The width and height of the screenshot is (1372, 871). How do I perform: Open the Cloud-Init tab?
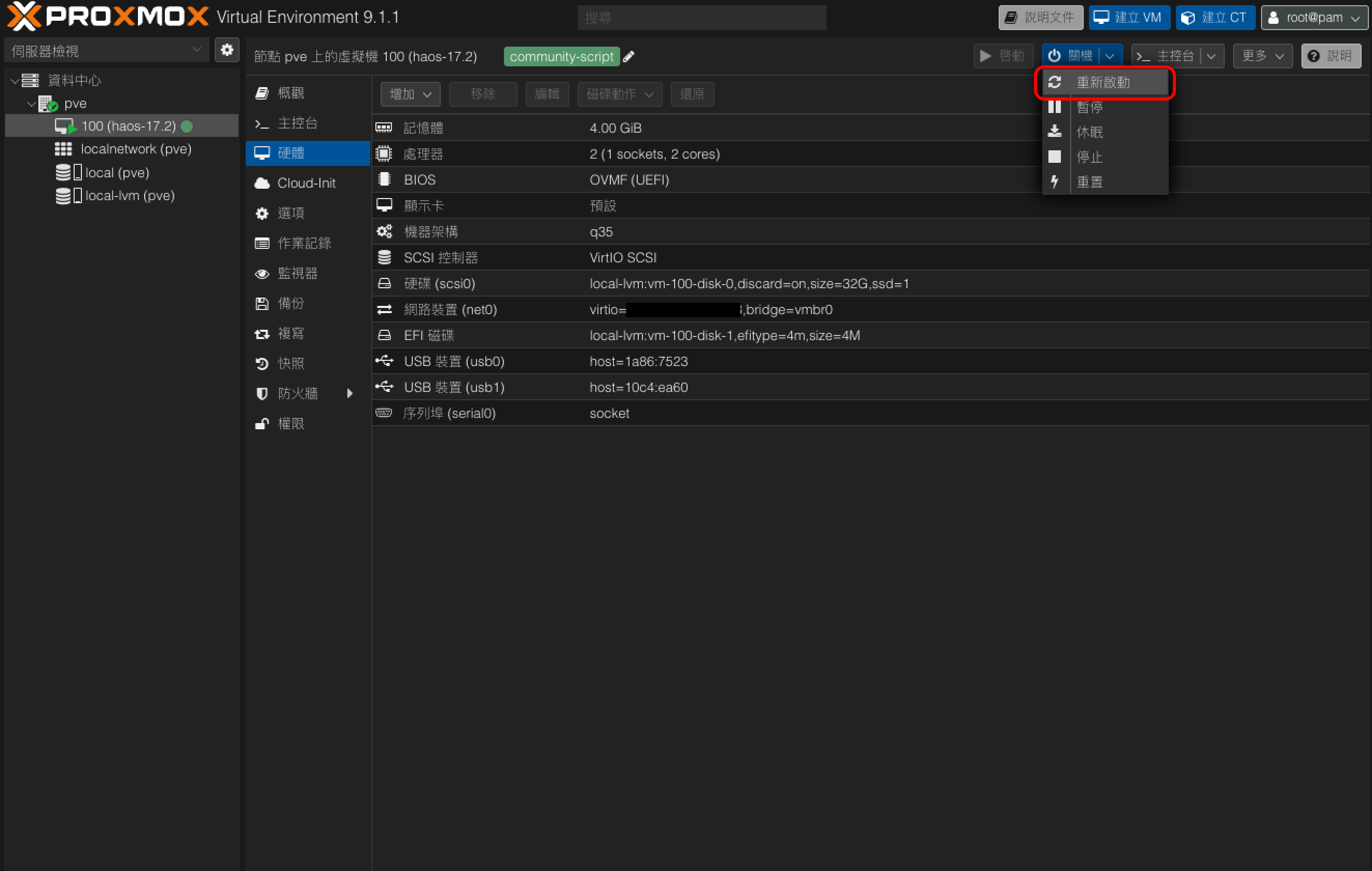click(x=307, y=183)
